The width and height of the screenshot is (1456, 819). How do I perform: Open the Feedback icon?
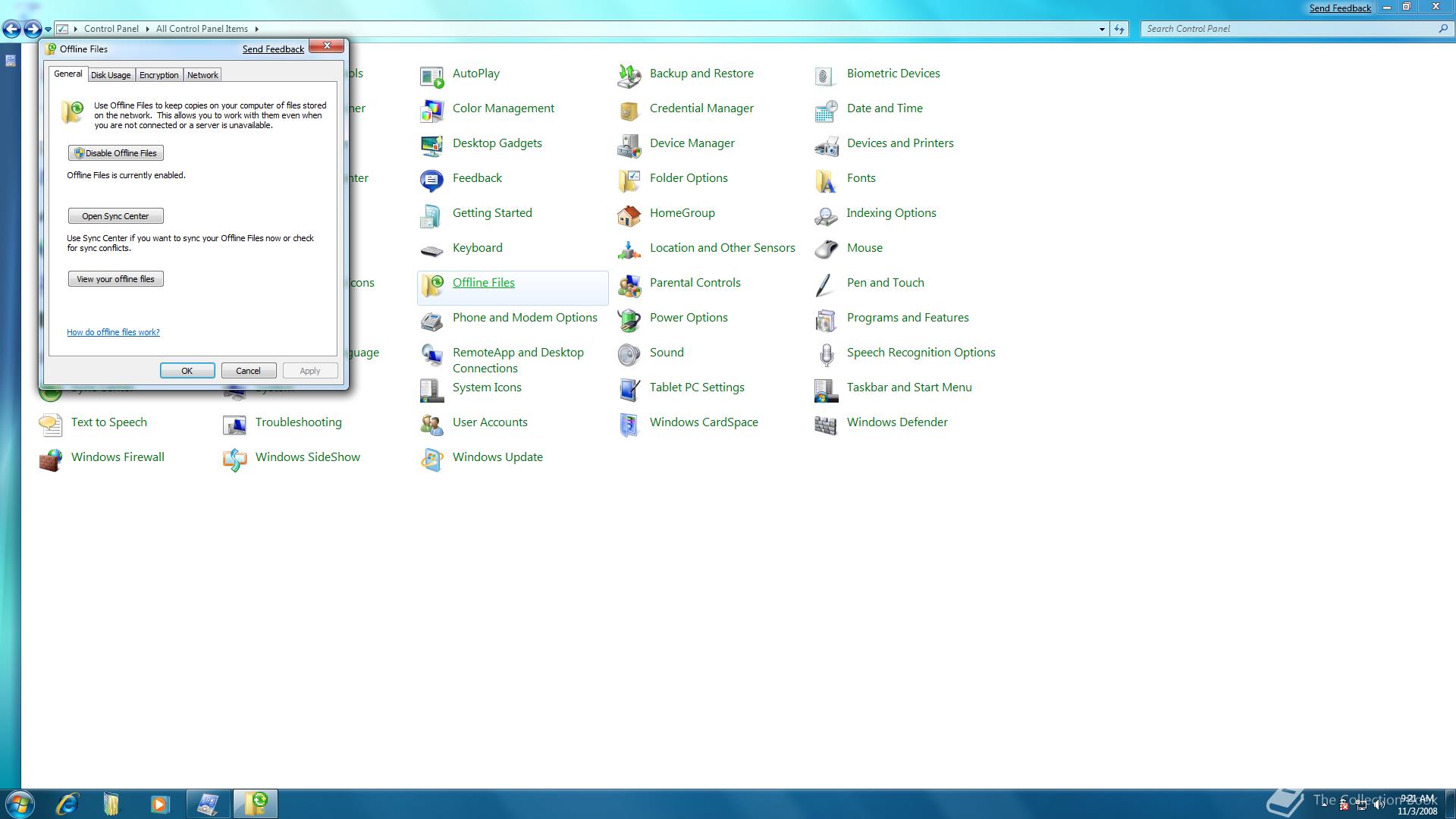coord(431,180)
